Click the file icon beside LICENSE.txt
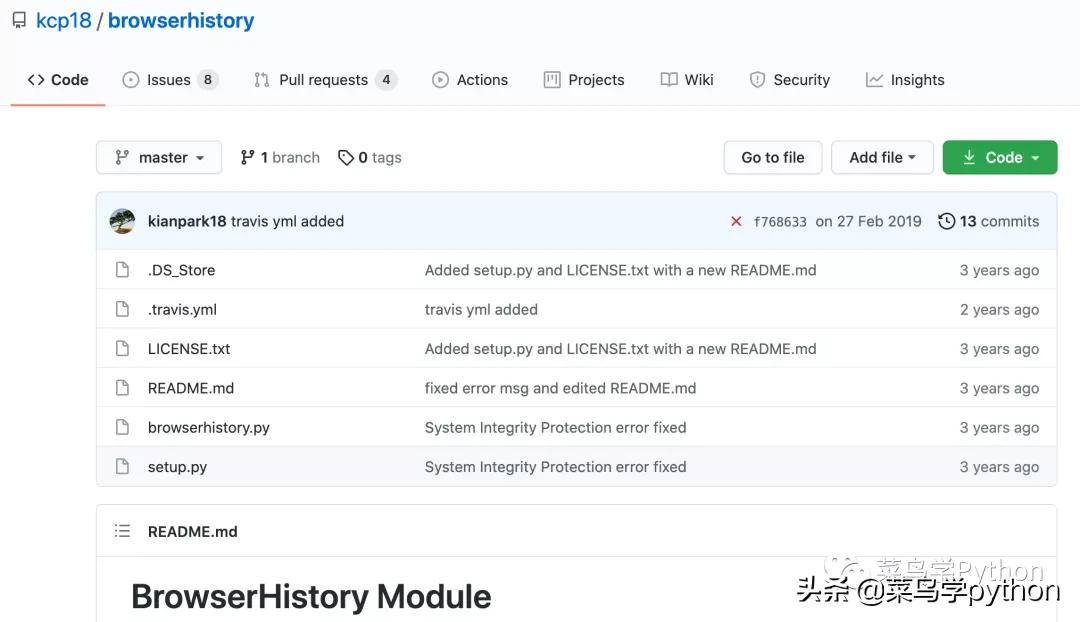The height and width of the screenshot is (622, 1080). pos(123,349)
